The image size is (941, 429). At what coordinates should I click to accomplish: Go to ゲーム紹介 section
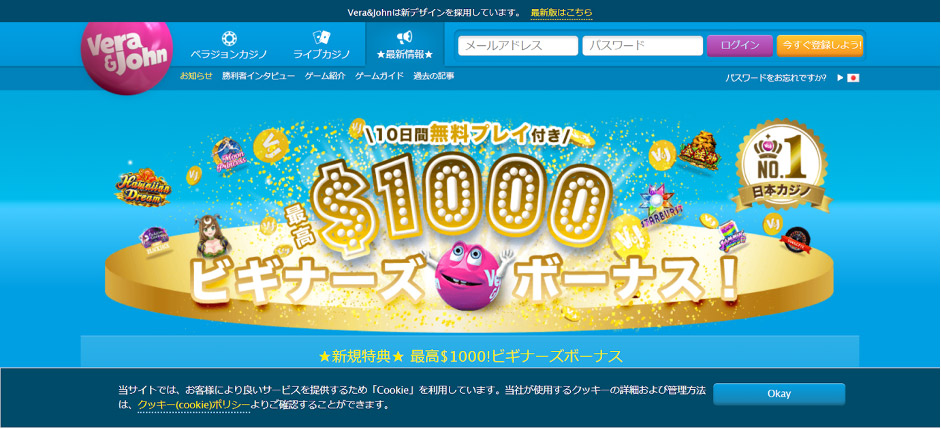(x=325, y=76)
